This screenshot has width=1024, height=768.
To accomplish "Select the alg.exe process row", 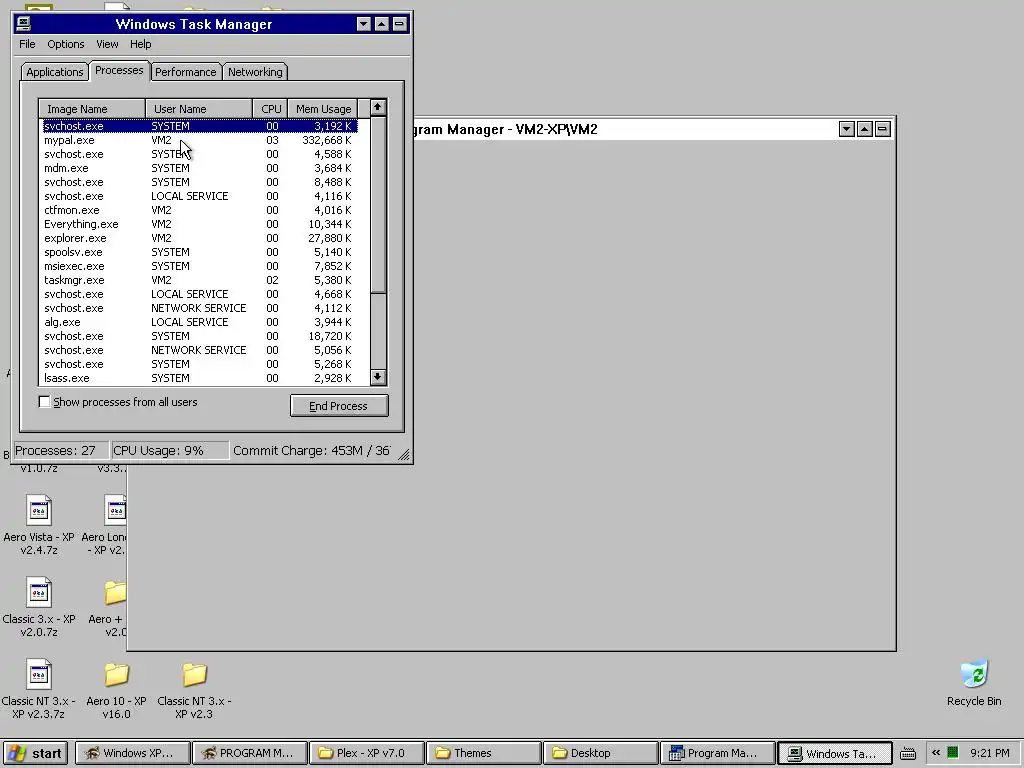I will tap(200, 322).
